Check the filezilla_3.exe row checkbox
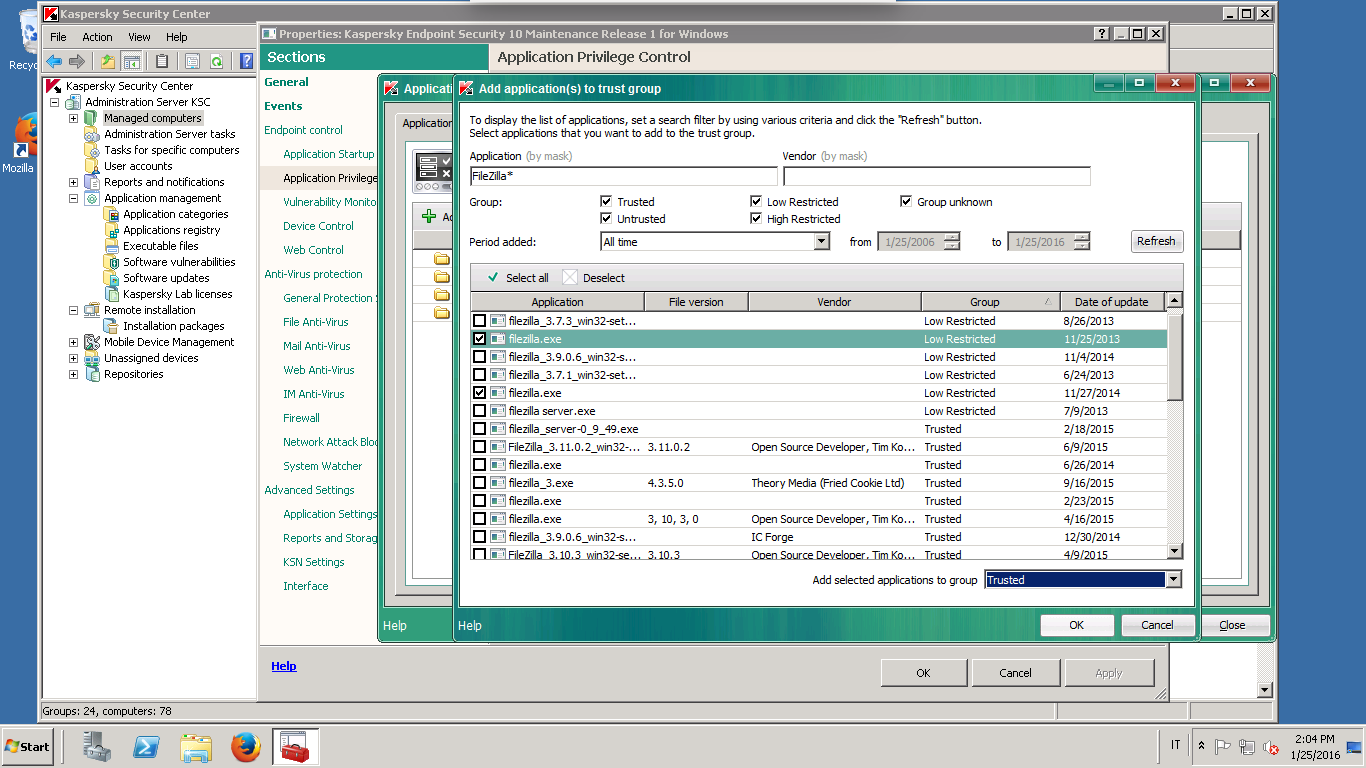This screenshot has width=1366, height=768. click(480, 483)
